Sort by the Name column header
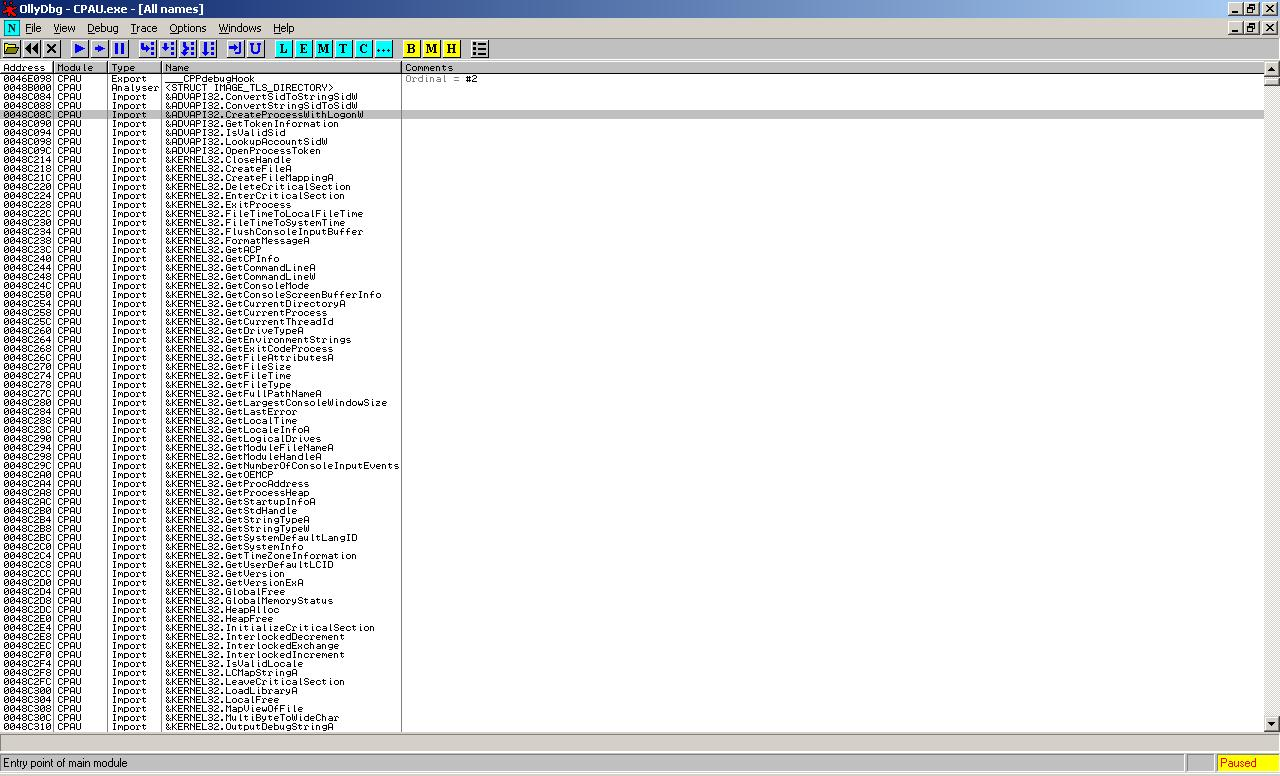This screenshot has width=1280, height=776. (281, 67)
